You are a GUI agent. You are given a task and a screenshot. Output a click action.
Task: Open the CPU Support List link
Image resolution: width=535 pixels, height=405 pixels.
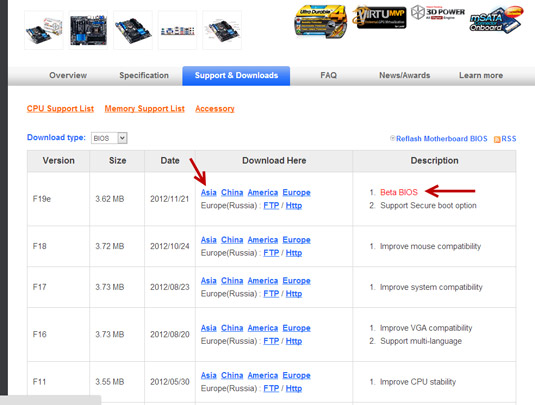[60, 109]
